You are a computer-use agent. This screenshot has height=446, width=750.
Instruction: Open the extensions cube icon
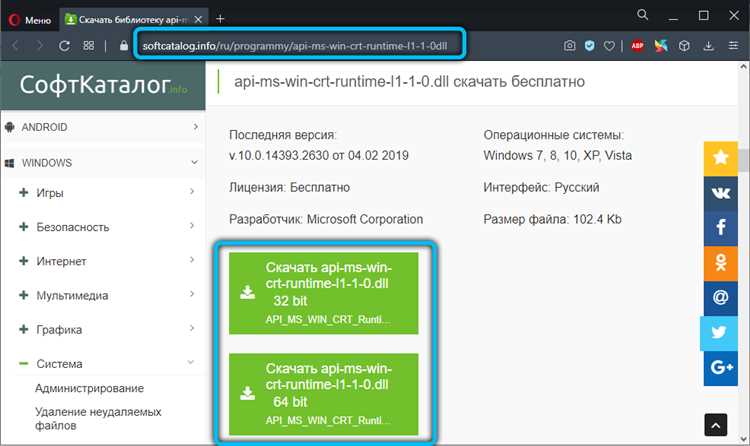tap(684, 46)
